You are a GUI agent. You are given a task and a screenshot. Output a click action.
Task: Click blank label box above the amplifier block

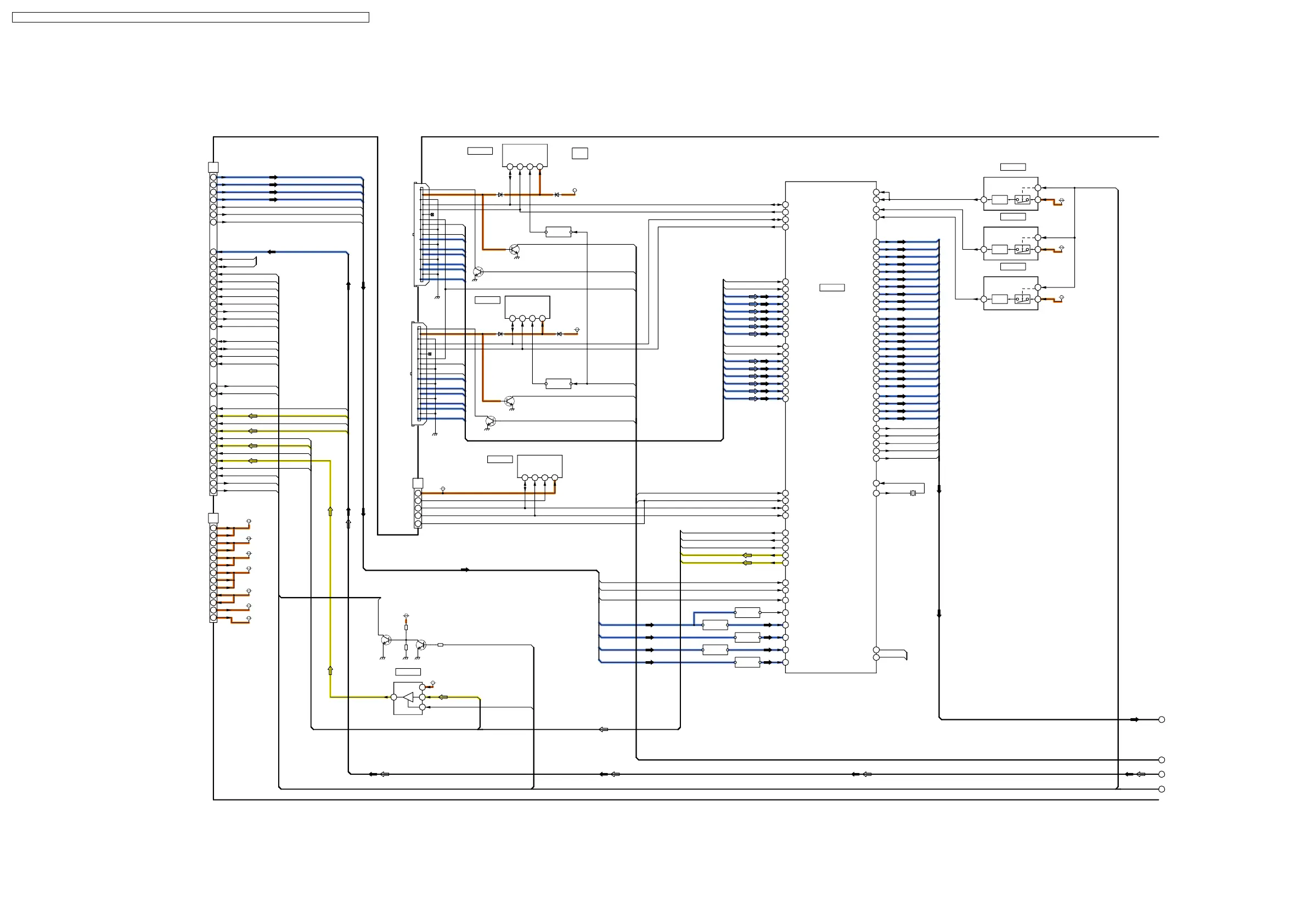coord(408,672)
